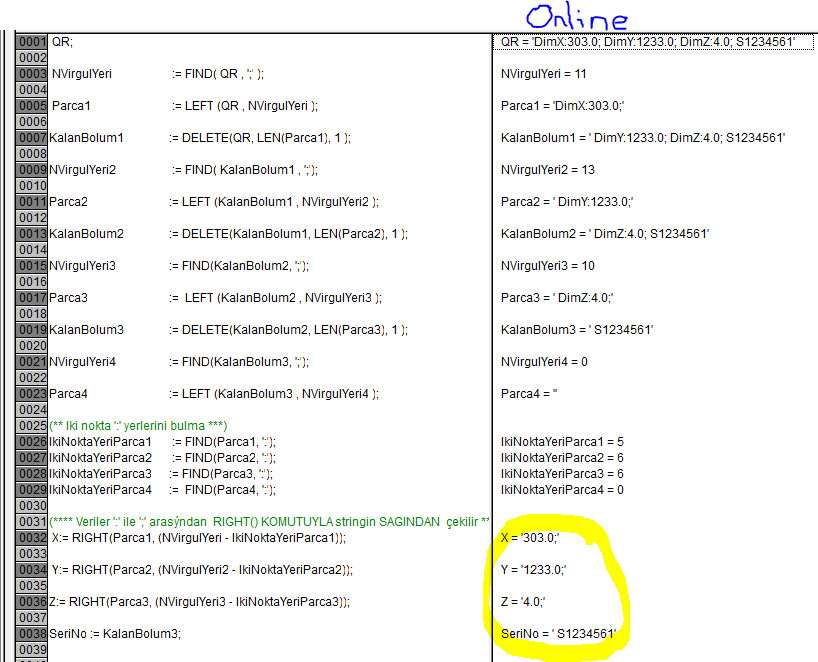Screen dimensions: 818x662
Task: Select online value 'KalanBolum1 = DimY:1233.0; DimZ:4.0; S1234561'
Action: (x=643, y=138)
